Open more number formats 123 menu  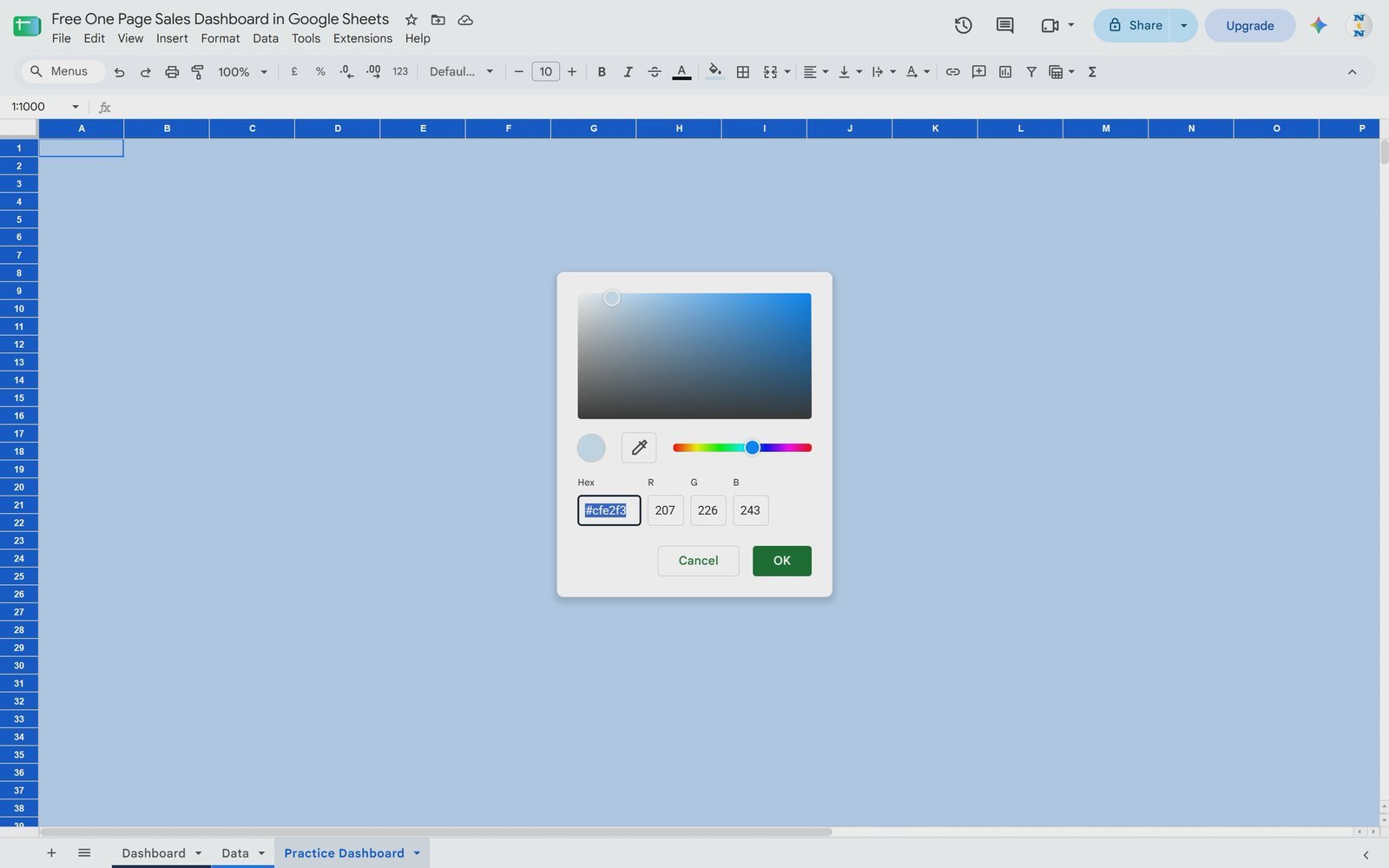400,72
